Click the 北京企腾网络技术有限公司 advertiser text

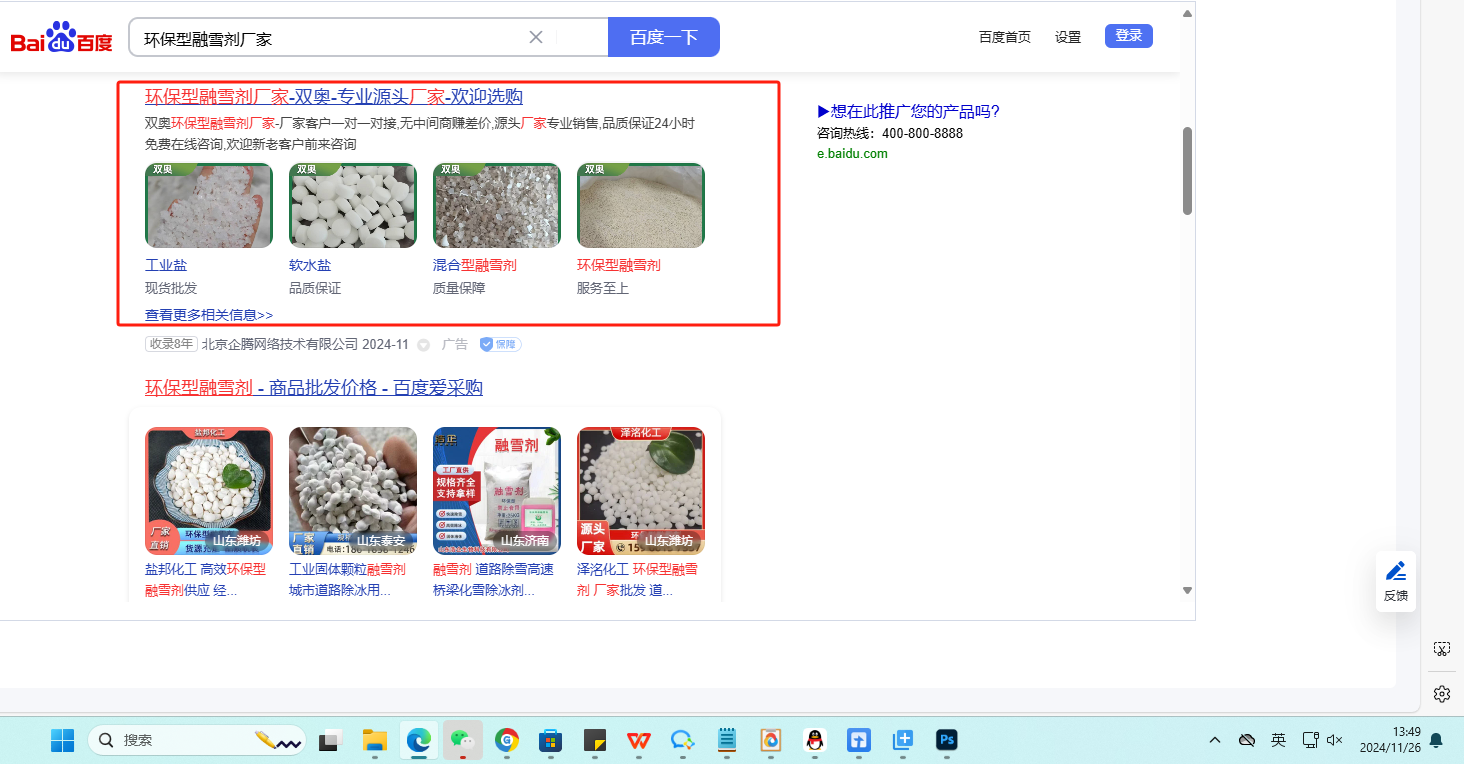tap(280, 344)
